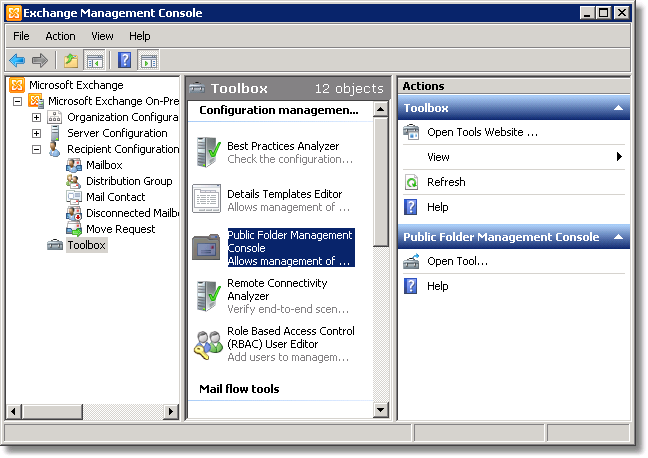Click the Remote Connectivity Analyzer icon
648x458 pixels.
(208, 296)
